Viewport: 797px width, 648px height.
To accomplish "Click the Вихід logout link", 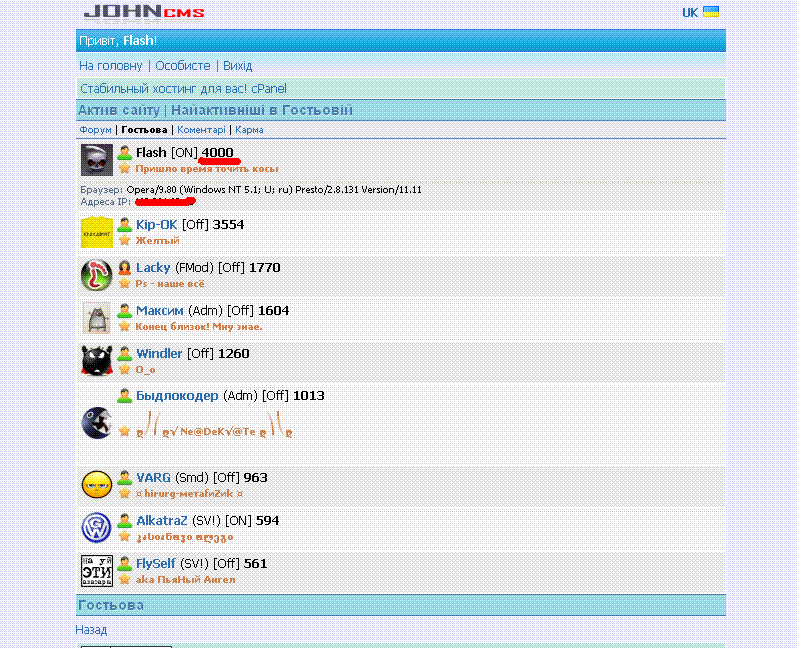I will coord(237,65).
